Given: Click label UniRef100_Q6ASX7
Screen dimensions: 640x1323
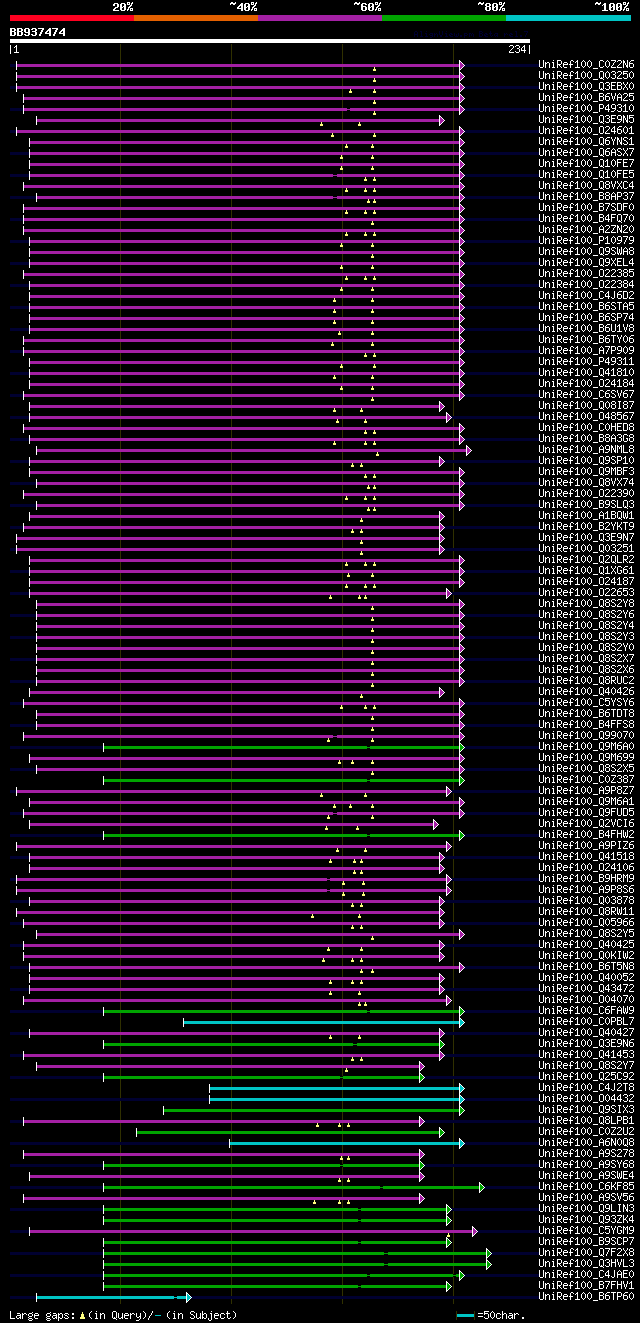Looking at the screenshot, I should 586,152.
